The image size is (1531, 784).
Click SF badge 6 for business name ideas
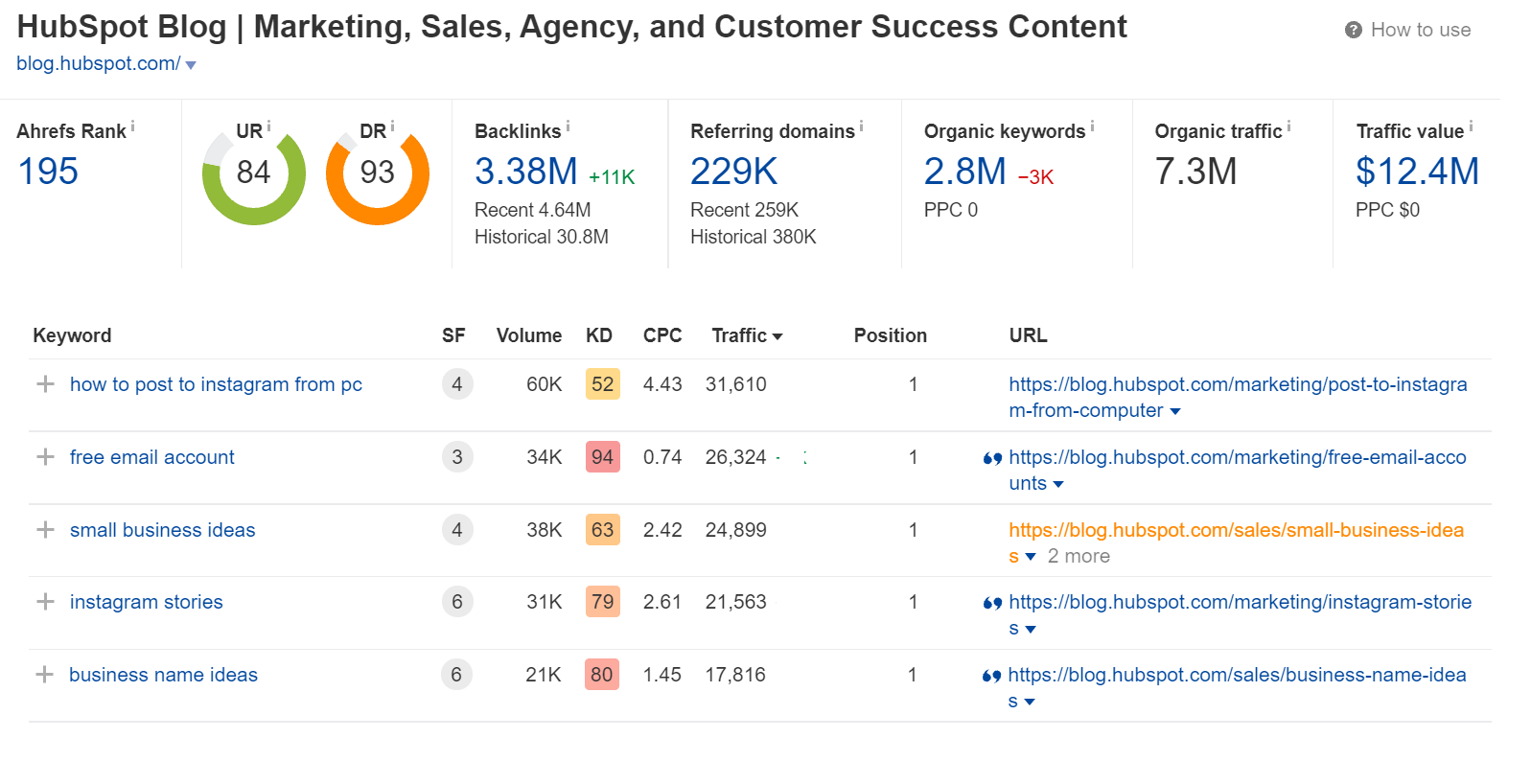click(456, 675)
